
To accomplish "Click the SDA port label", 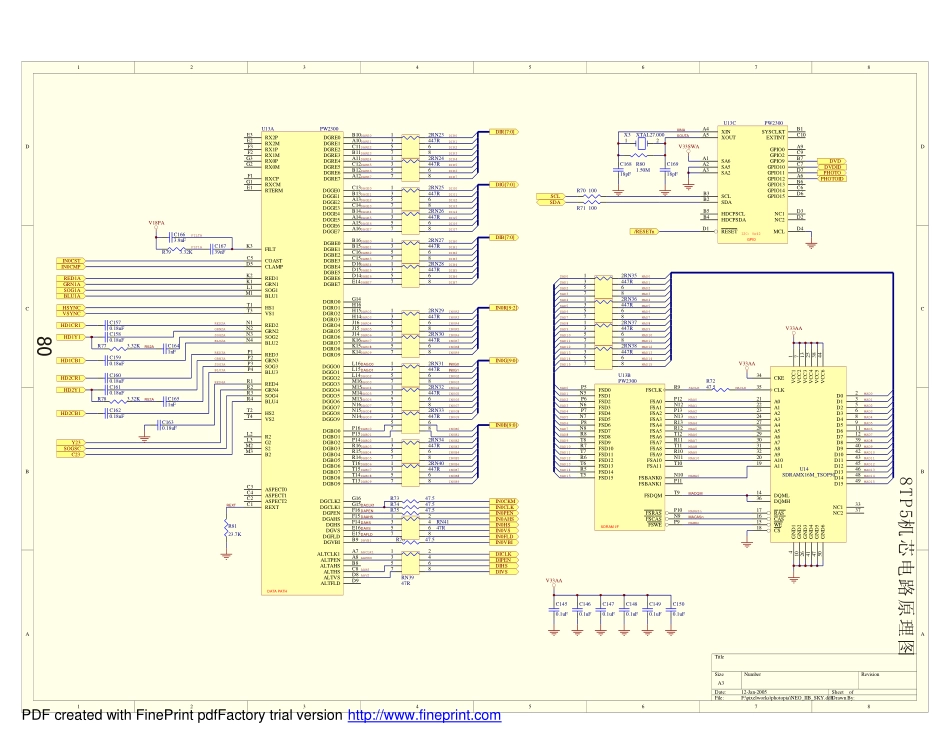I will coord(551,202).
